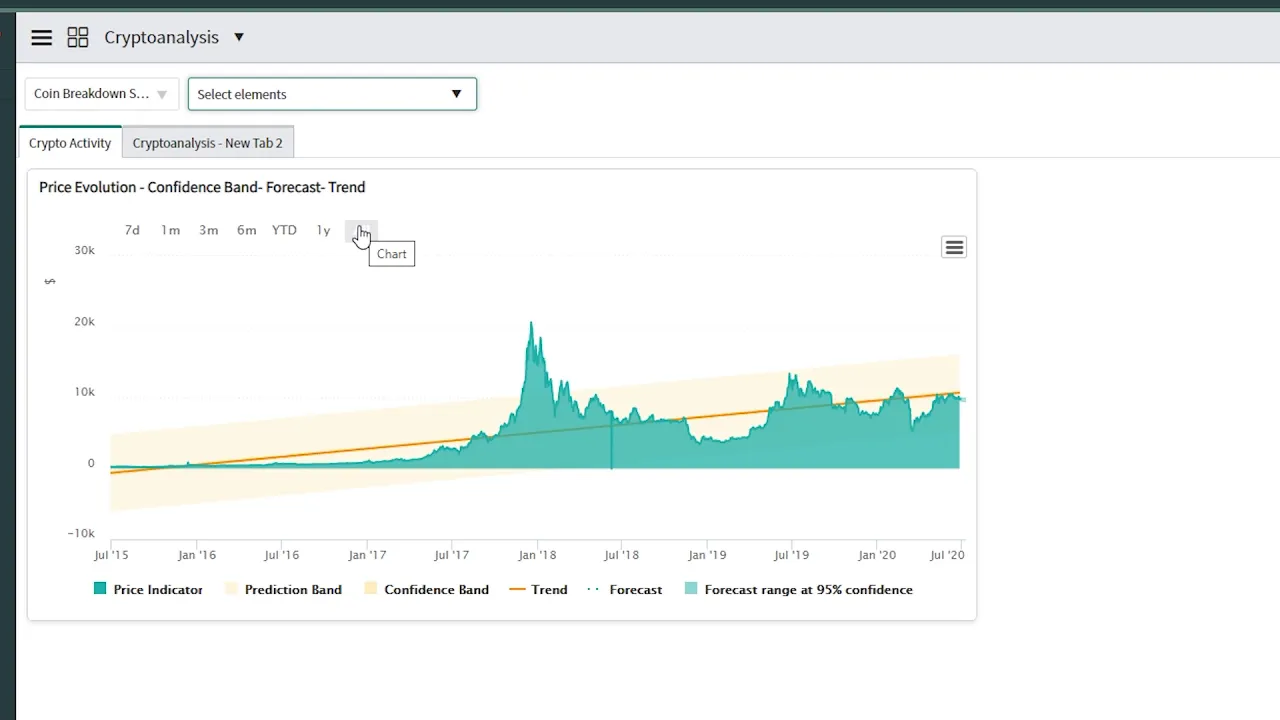
Task: Switch to the Cryptoanalysis - New Tab 2 tab
Action: [x=208, y=142]
